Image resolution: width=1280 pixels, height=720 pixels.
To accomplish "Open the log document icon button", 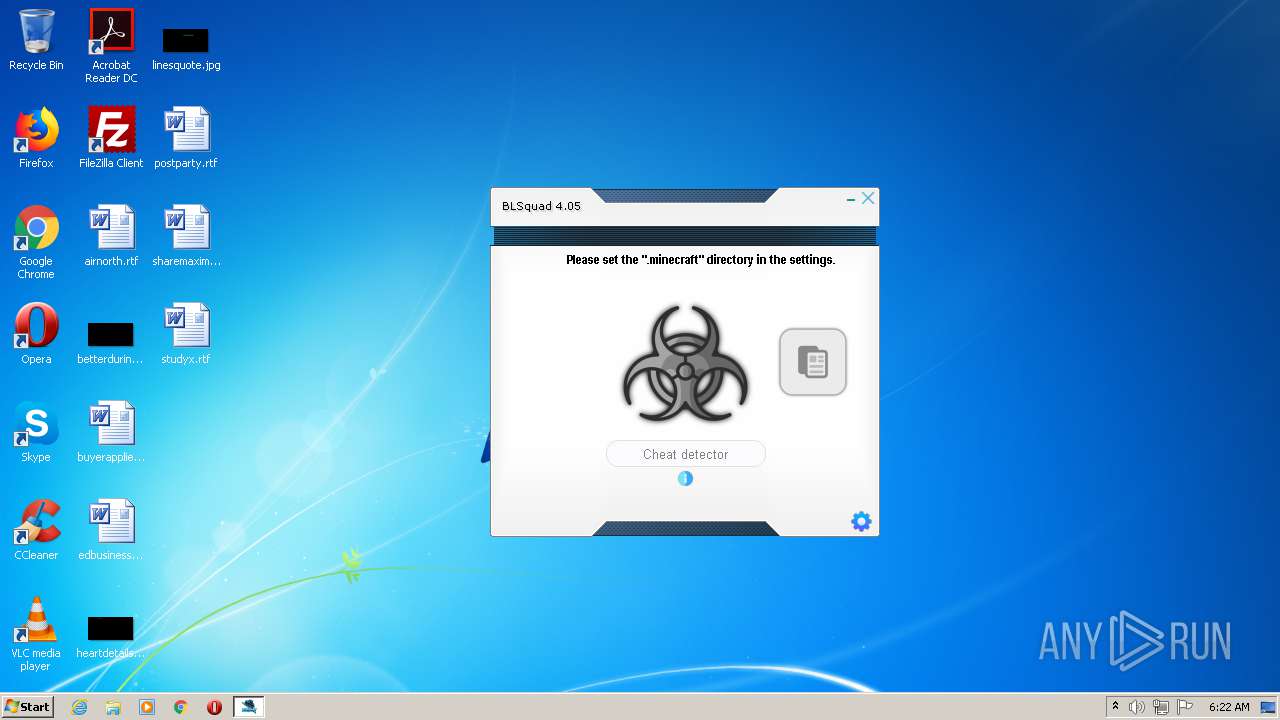I will [813, 362].
